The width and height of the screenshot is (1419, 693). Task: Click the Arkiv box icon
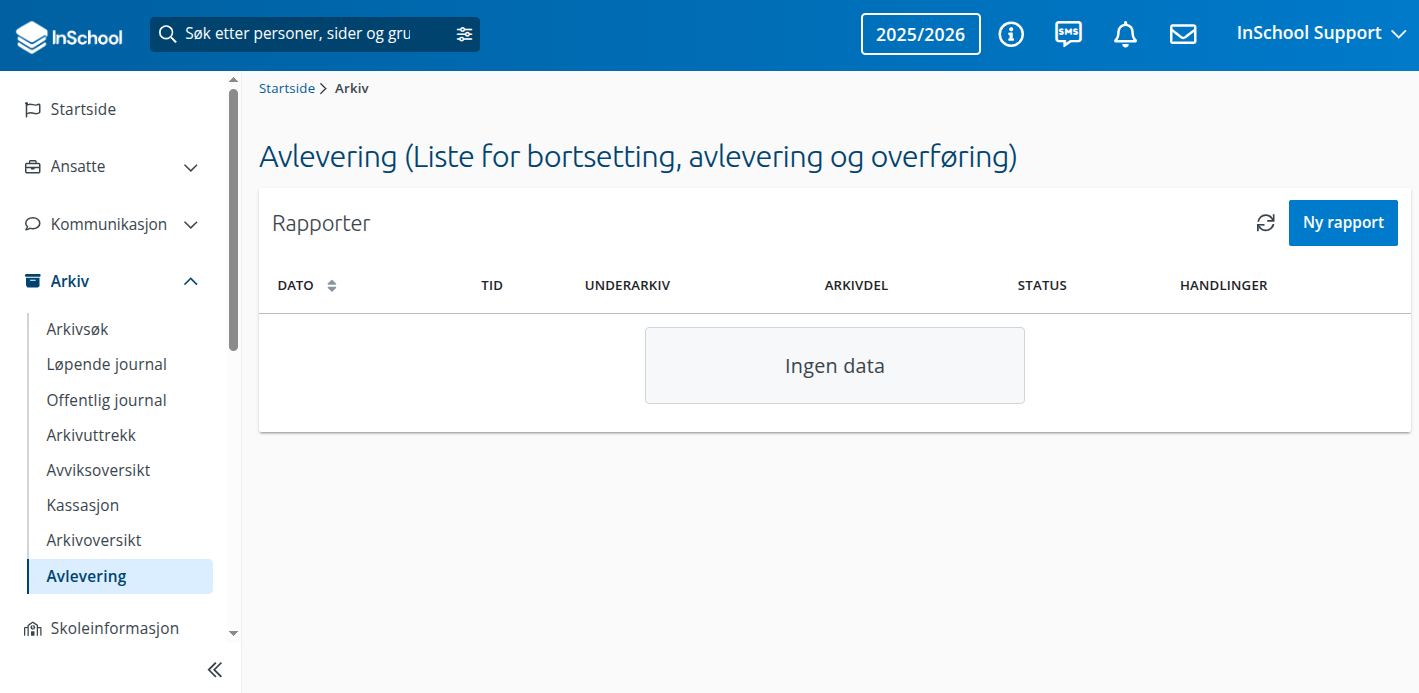(33, 281)
